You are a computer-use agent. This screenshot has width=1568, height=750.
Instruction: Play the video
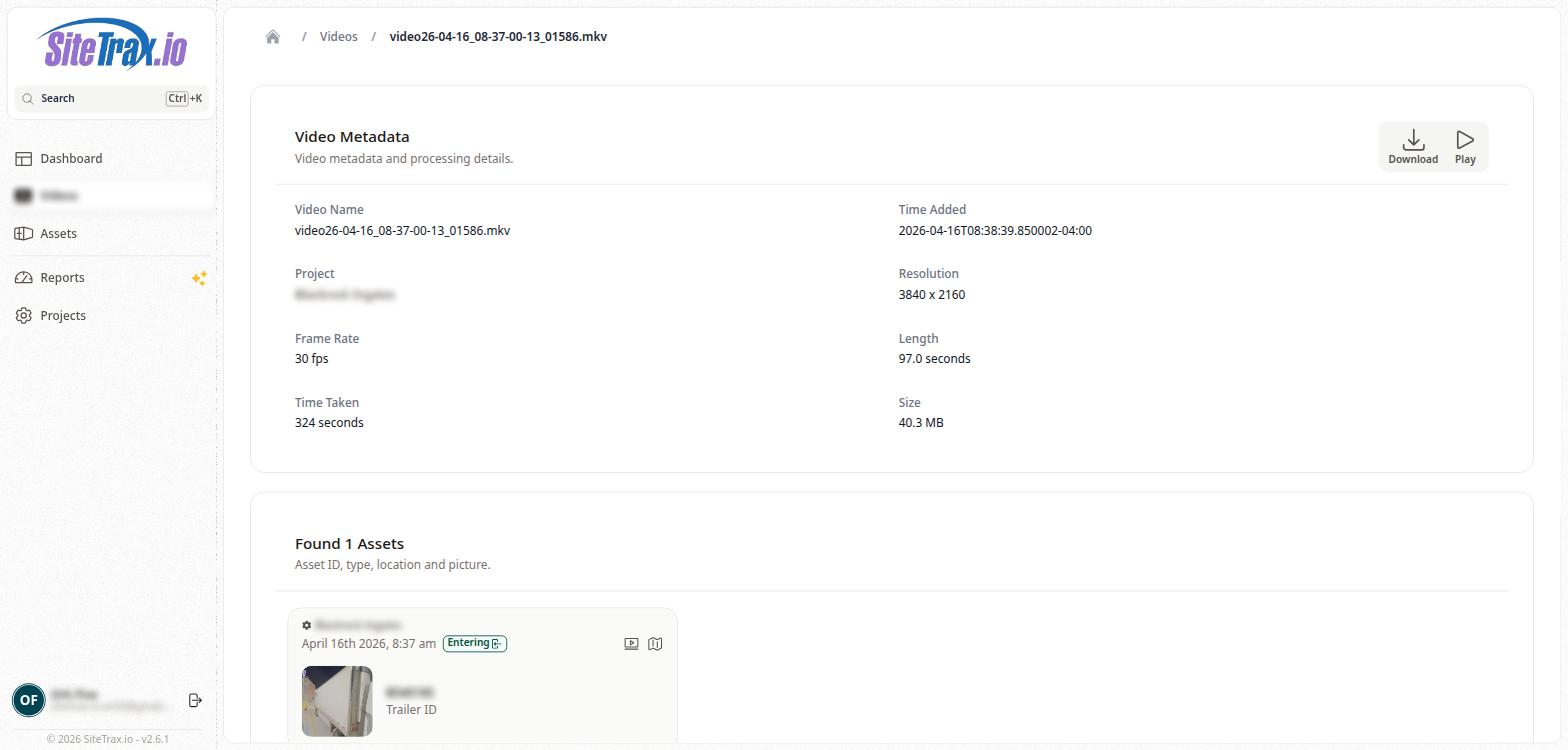pos(1465,147)
